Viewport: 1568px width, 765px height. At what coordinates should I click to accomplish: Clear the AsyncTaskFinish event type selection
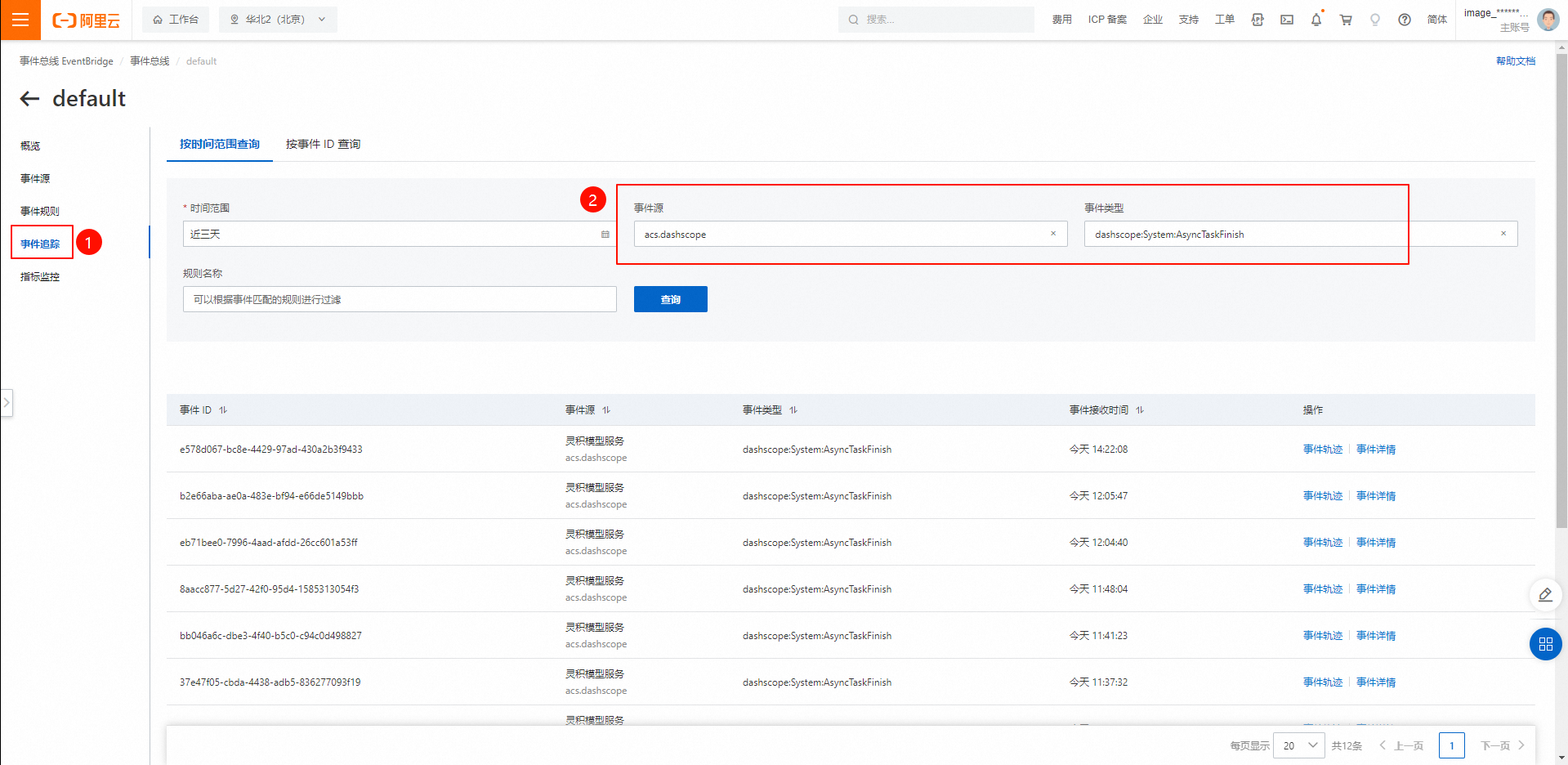point(1503,234)
